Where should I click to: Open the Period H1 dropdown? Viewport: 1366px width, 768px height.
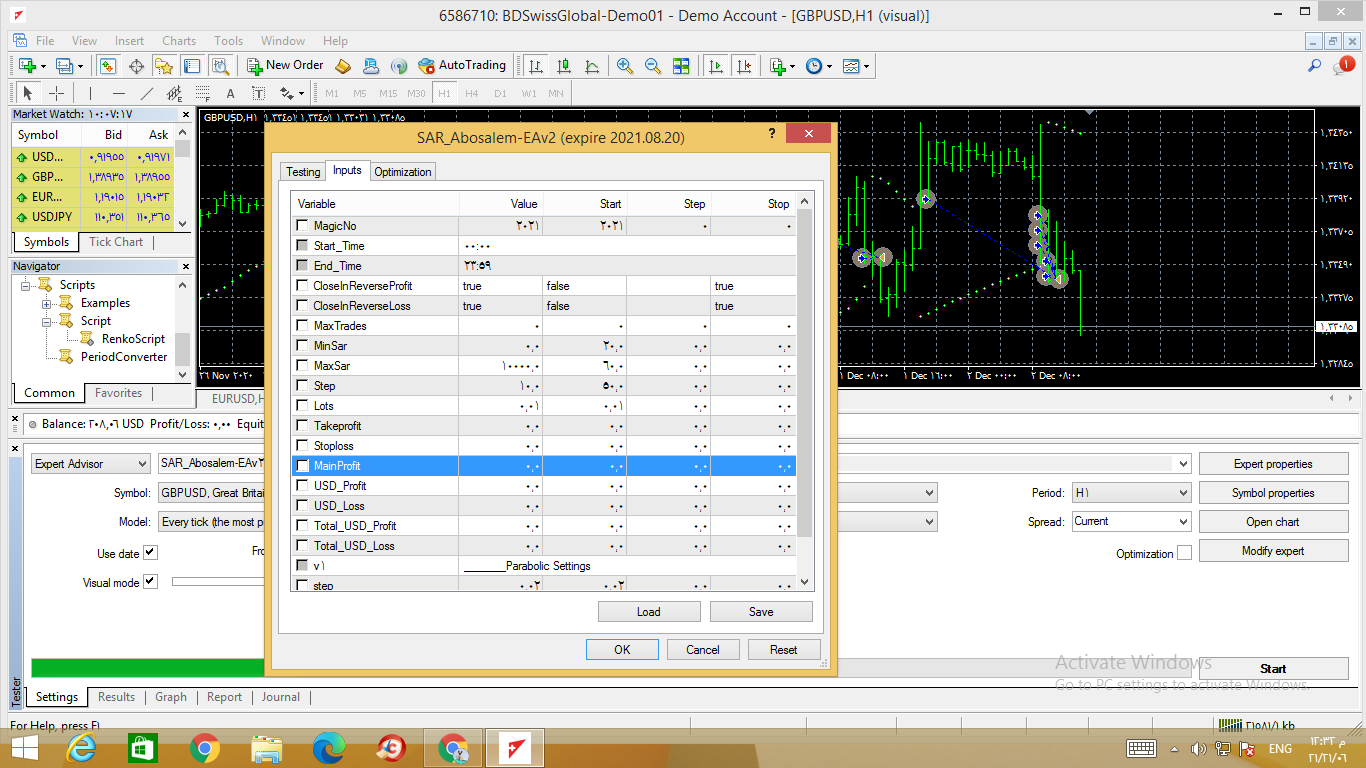(1131, 493)
